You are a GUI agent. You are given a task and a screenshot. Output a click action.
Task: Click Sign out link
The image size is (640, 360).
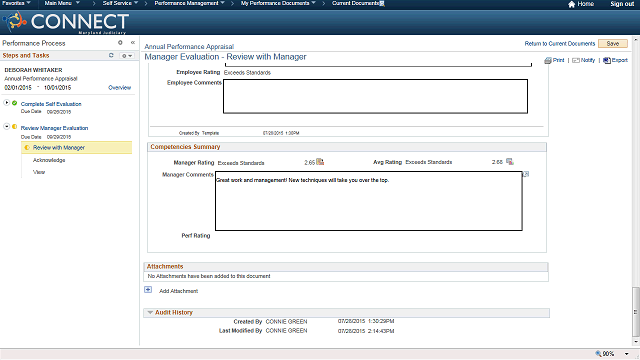point(622,4)
